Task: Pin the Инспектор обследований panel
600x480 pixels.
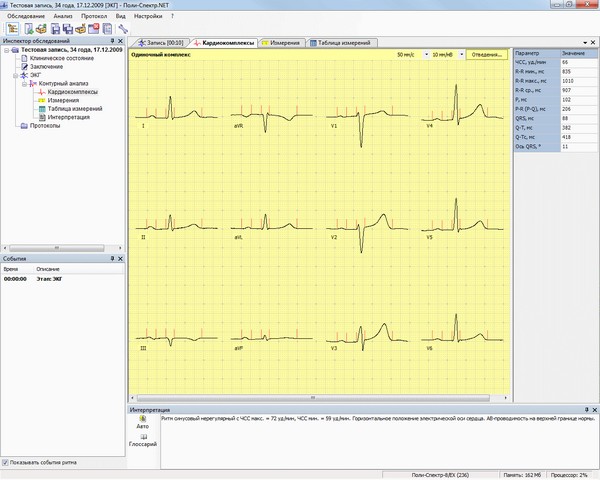Action: point(112,41)
